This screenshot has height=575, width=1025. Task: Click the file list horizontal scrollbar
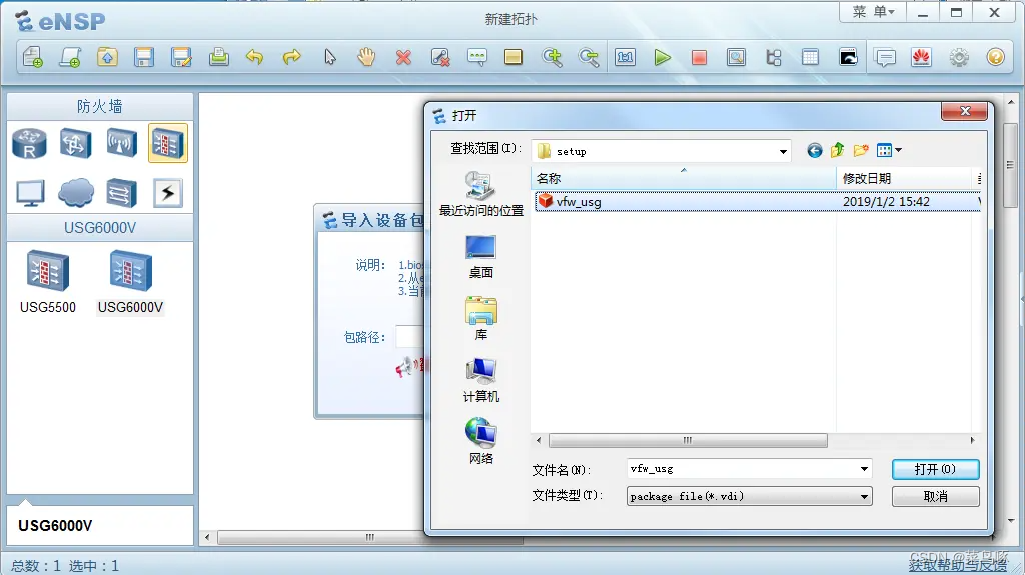point(688,440)
